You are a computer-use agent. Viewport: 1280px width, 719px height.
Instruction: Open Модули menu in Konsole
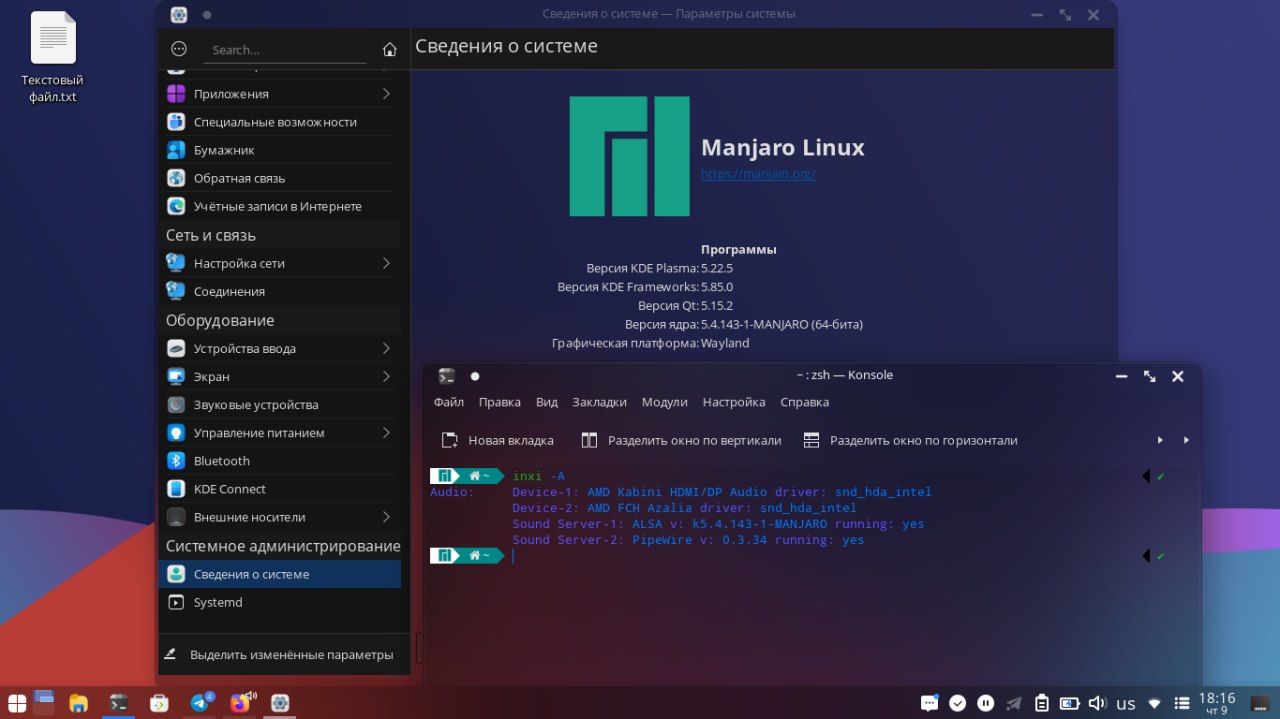click(665, 402)
